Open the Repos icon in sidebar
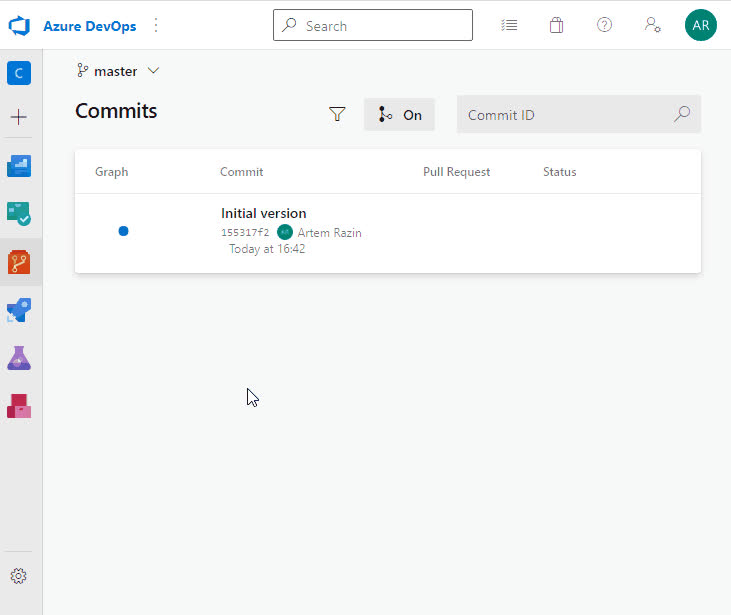The image size is (731, 615). 19,262
